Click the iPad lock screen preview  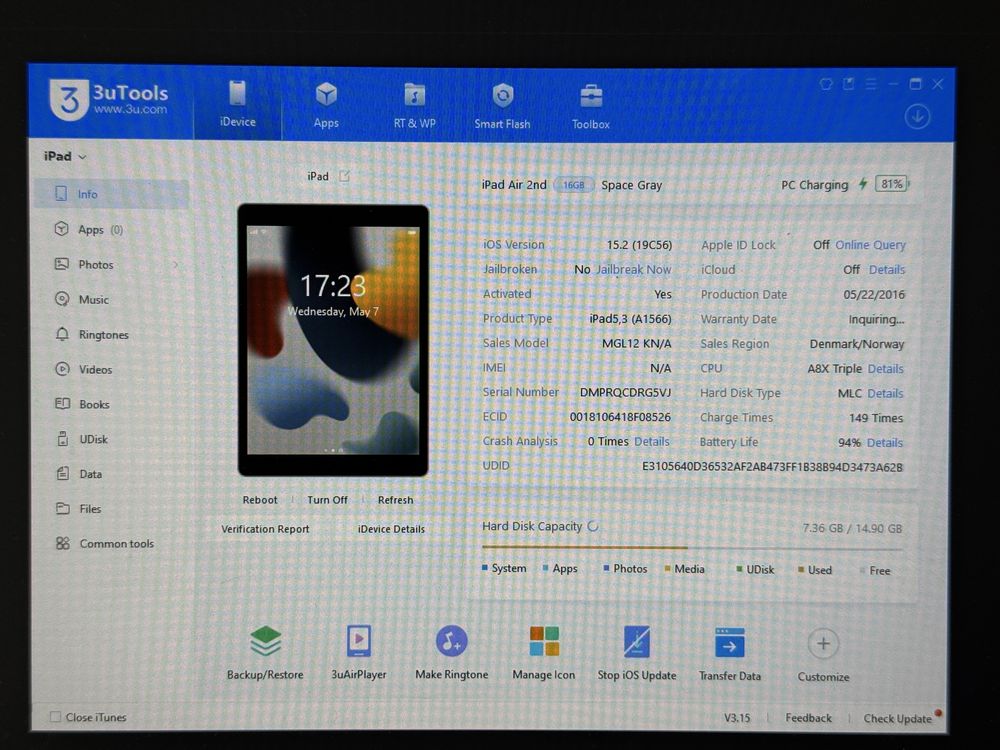tap(333, 340)
